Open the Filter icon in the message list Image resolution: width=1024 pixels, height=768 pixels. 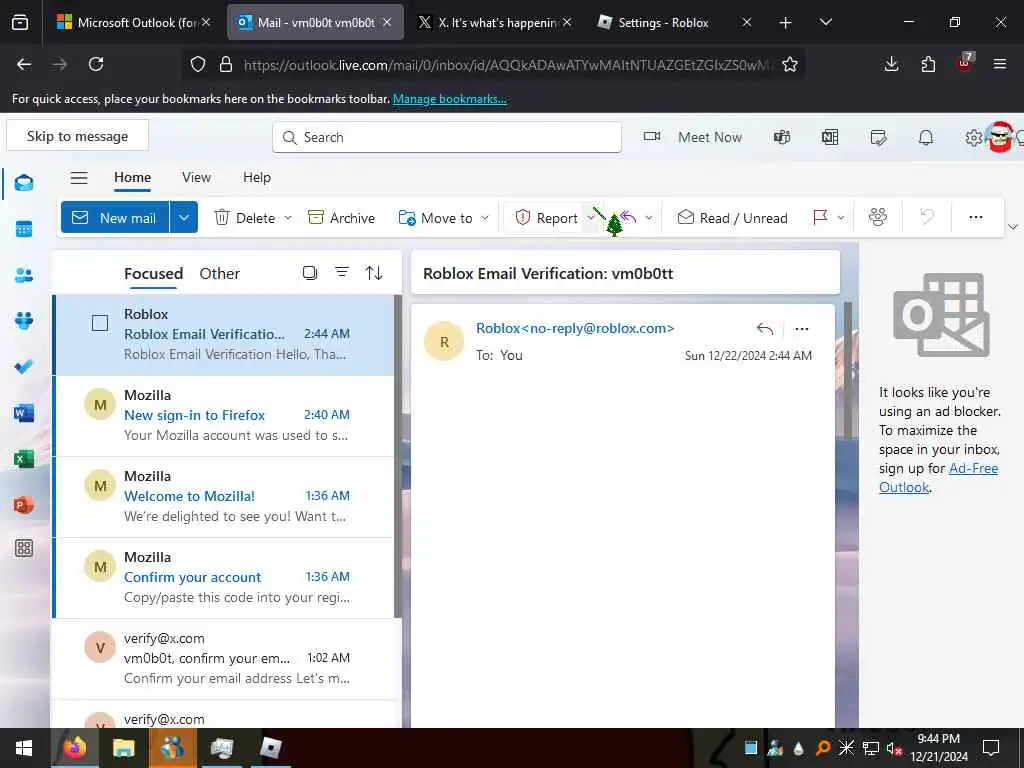coord(342,272)
